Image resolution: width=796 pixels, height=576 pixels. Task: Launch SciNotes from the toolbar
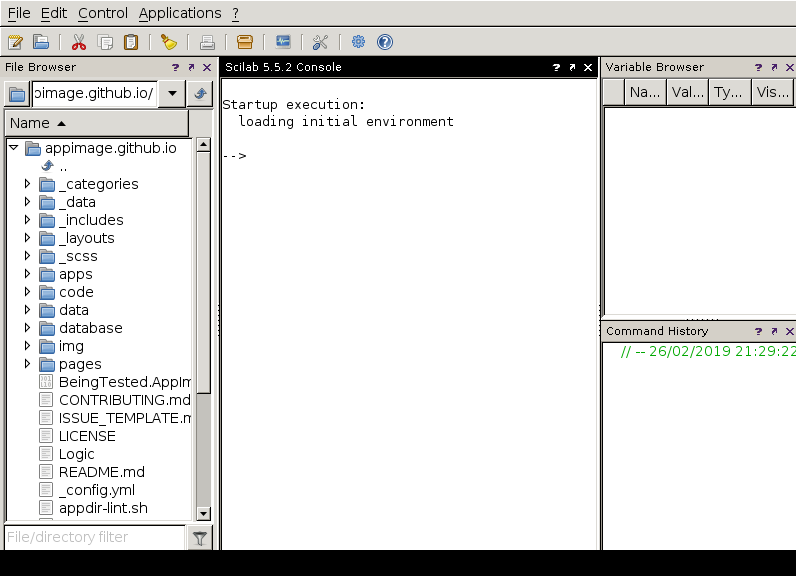[x=15, y=42]
